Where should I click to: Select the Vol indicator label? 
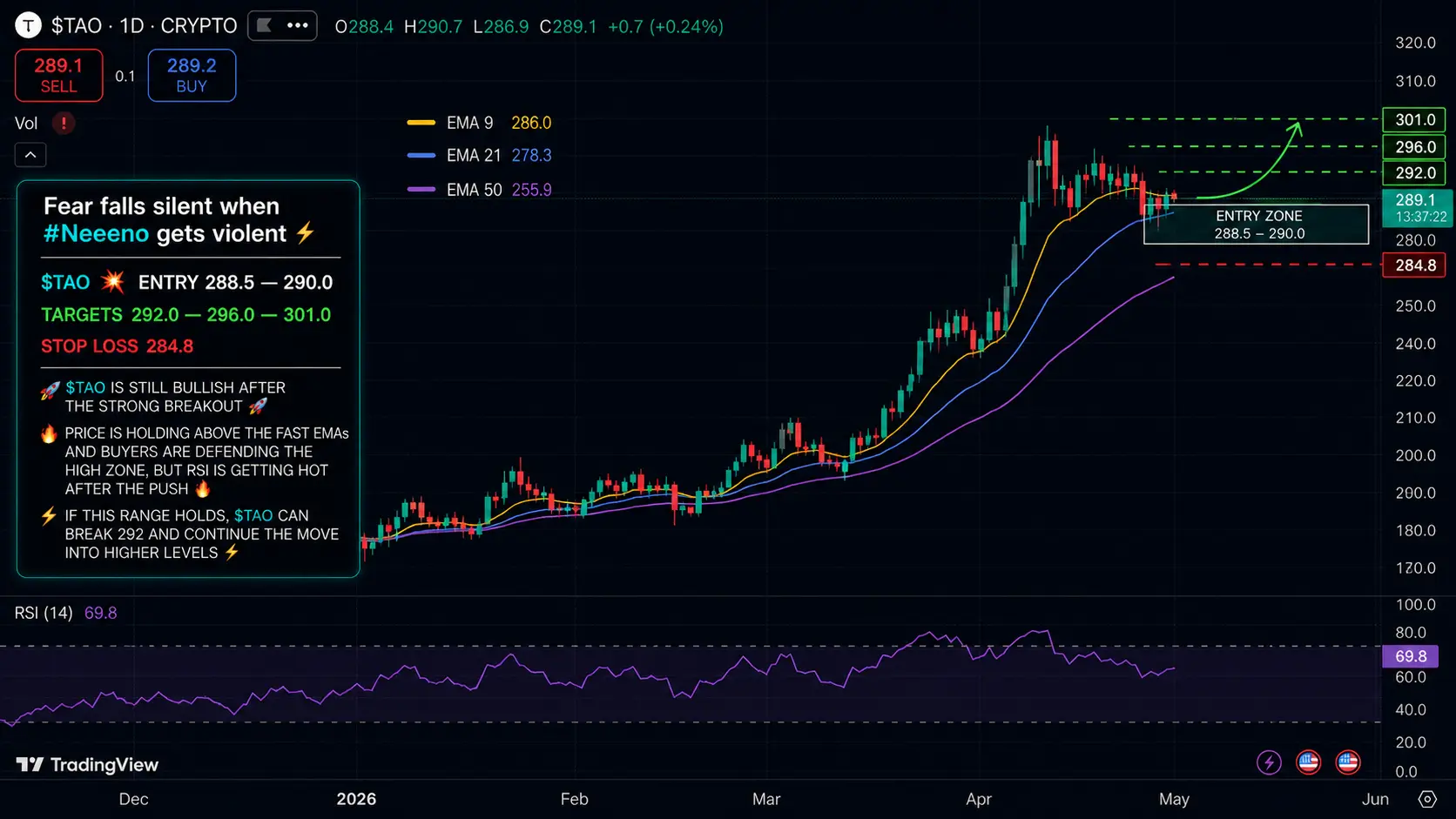tap(26, 124)
